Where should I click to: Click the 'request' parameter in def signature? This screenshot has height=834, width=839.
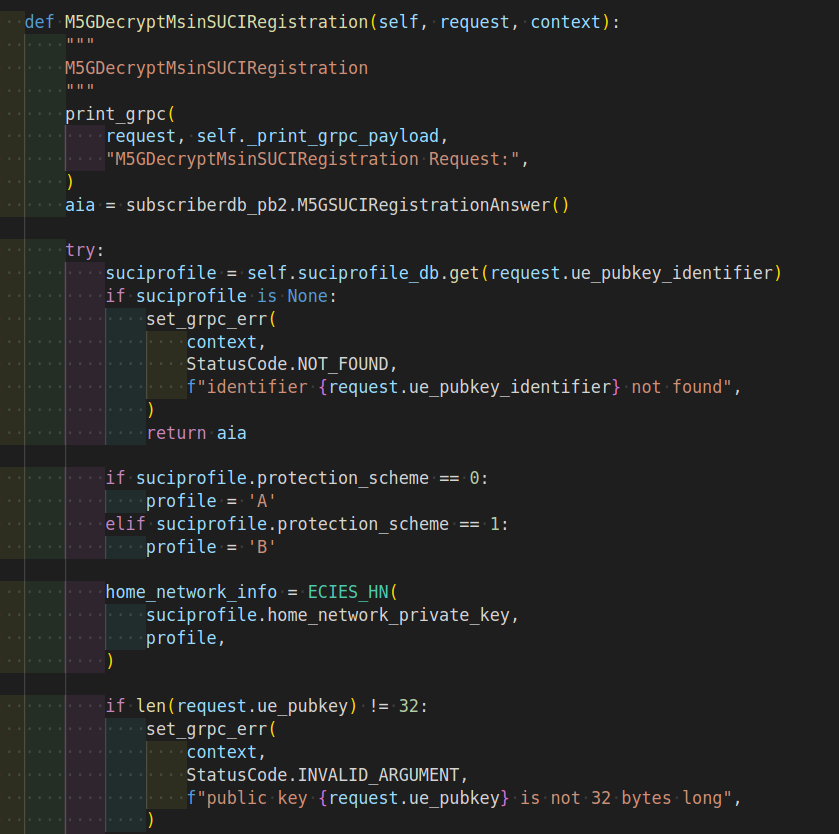pyautogui.click(x=475, y=22)
